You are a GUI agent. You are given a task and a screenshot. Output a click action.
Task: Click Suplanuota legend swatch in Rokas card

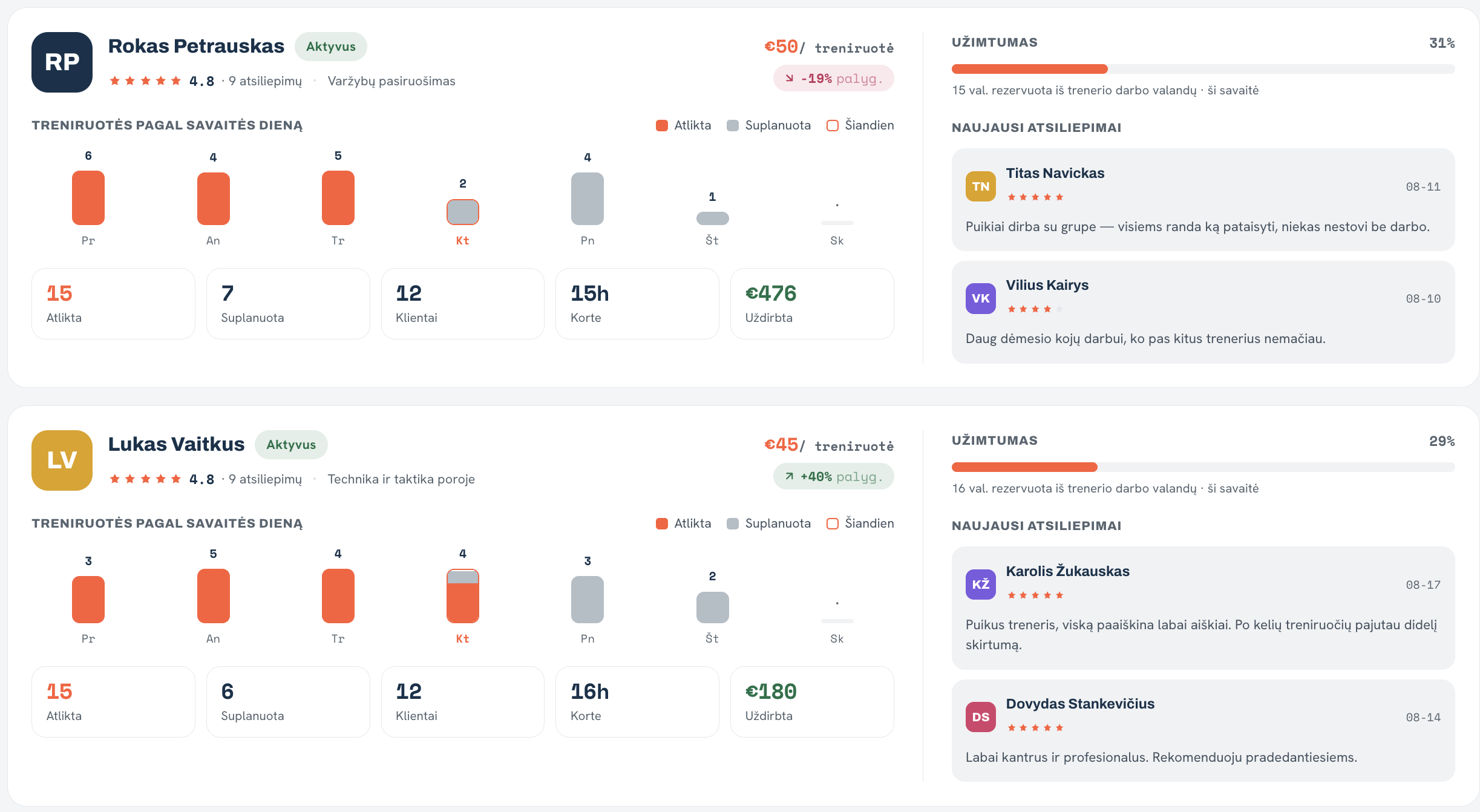coord(733,125)
